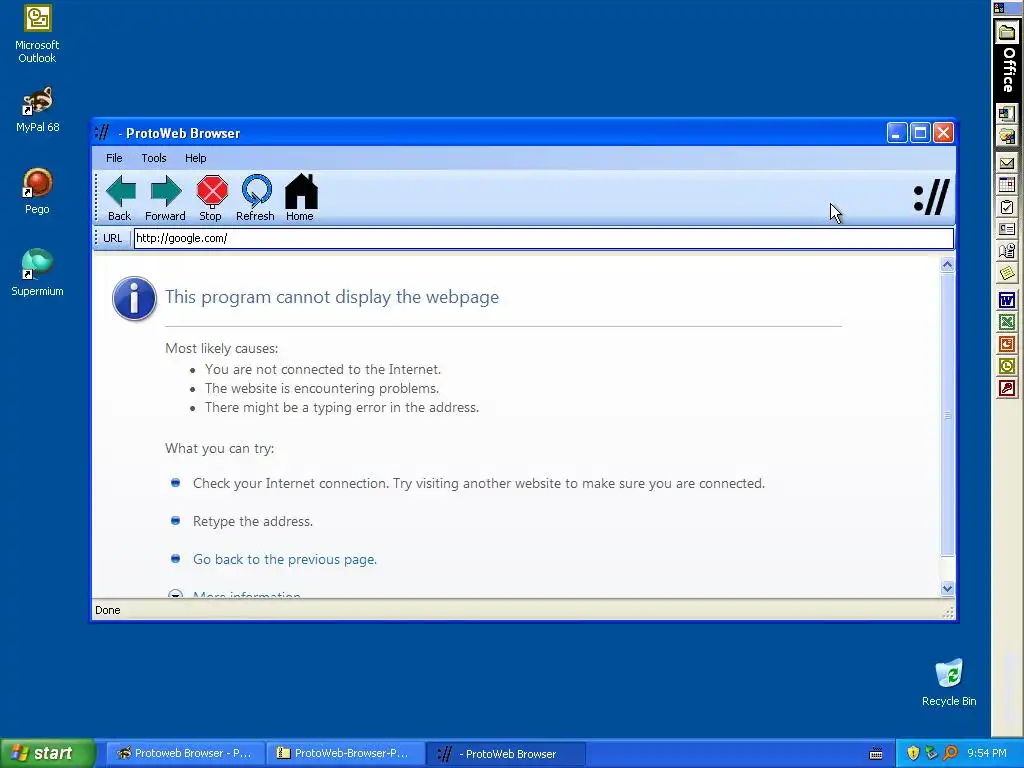This screenshot has width=1024, height=768.
Task: Reload the page with Refresh
Action: [x=255, y=198]
